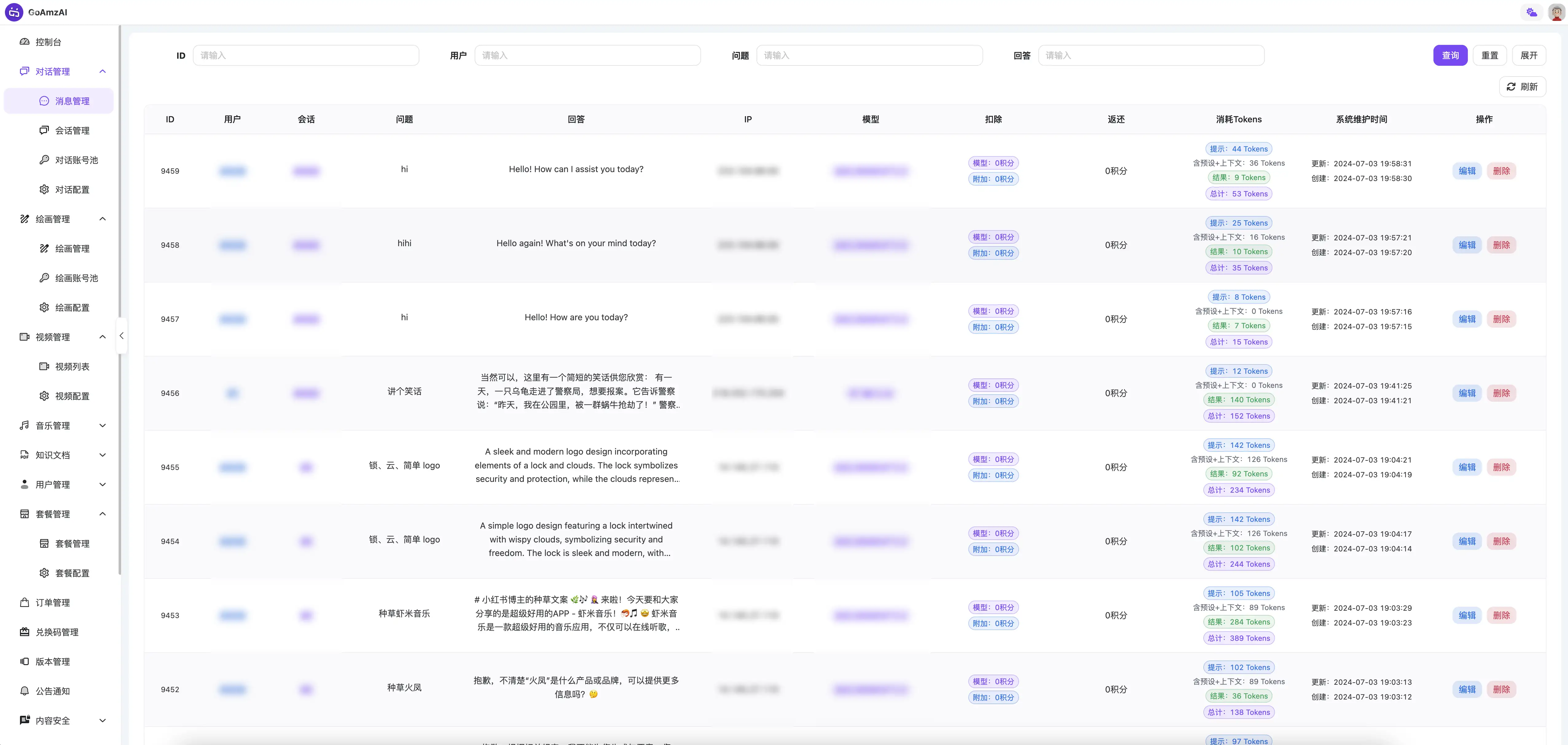Focus the 用户 filter input

(587, 55)
